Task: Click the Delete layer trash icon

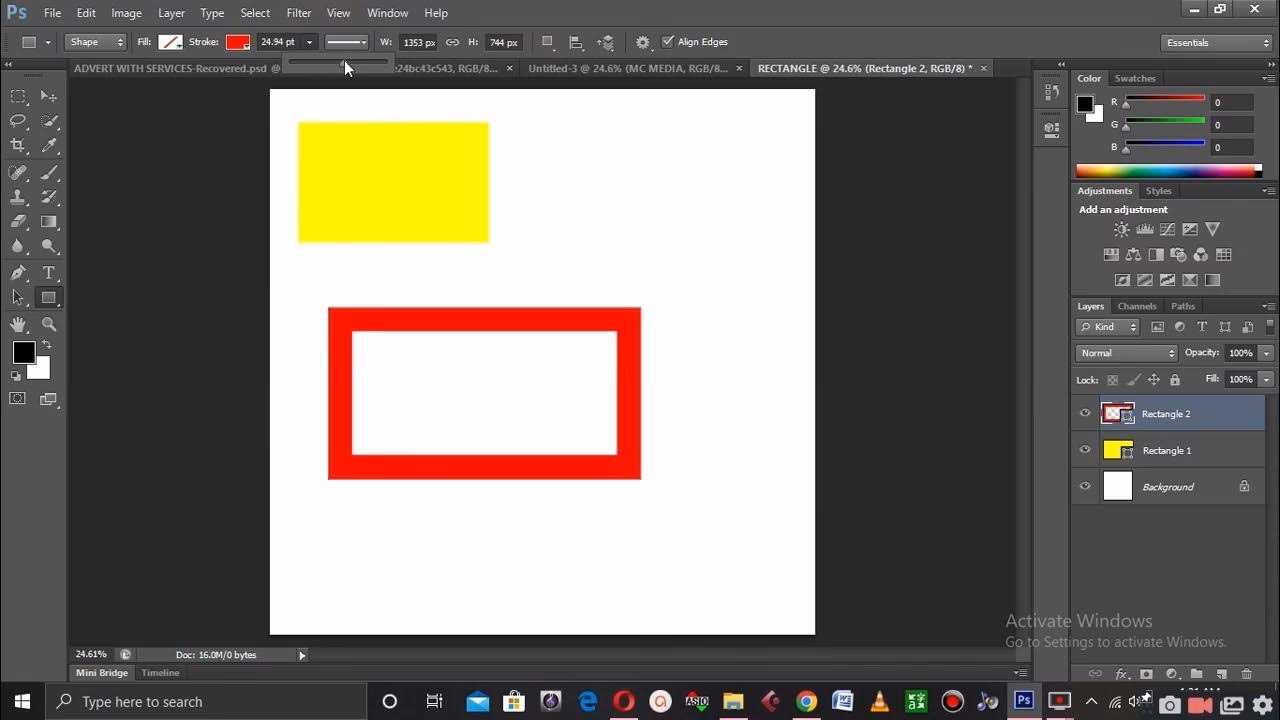Action: click(x=1247, y=673)
